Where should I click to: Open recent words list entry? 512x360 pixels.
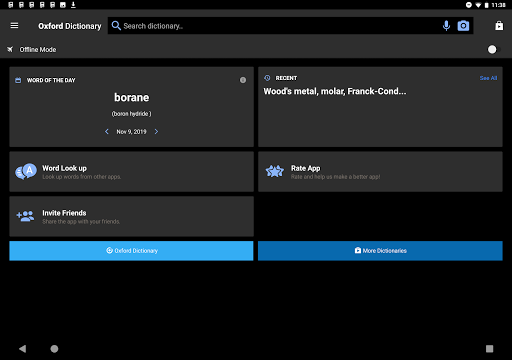pyautogui.click(x=335, y=91)
